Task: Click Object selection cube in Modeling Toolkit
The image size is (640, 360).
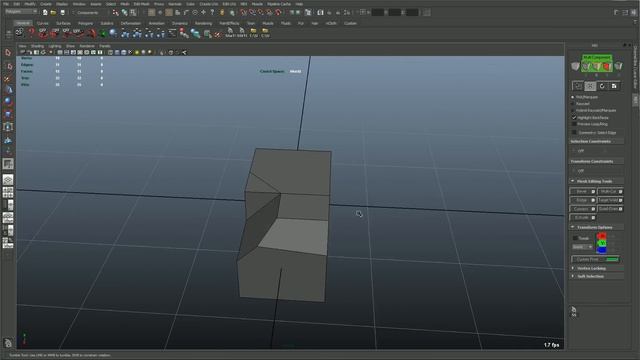Action: (x=575, y=66)
